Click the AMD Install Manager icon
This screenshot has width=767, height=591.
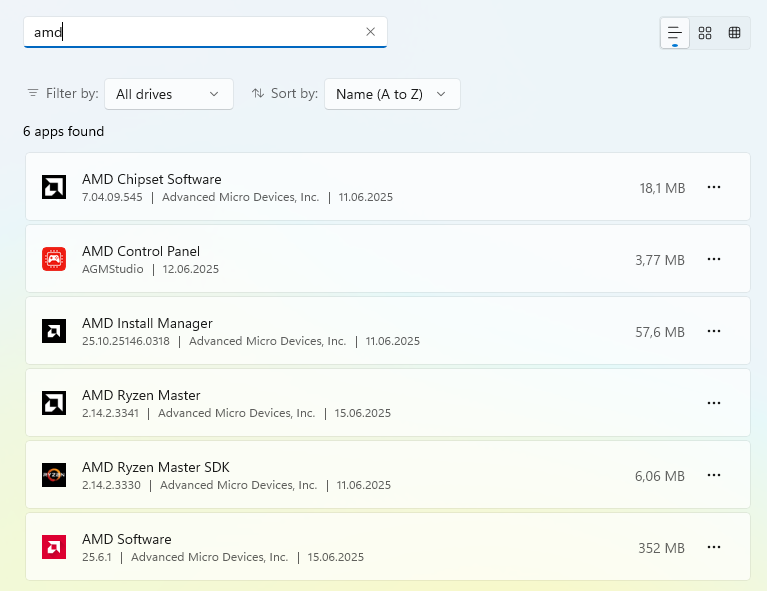click(x=54, y=331)
